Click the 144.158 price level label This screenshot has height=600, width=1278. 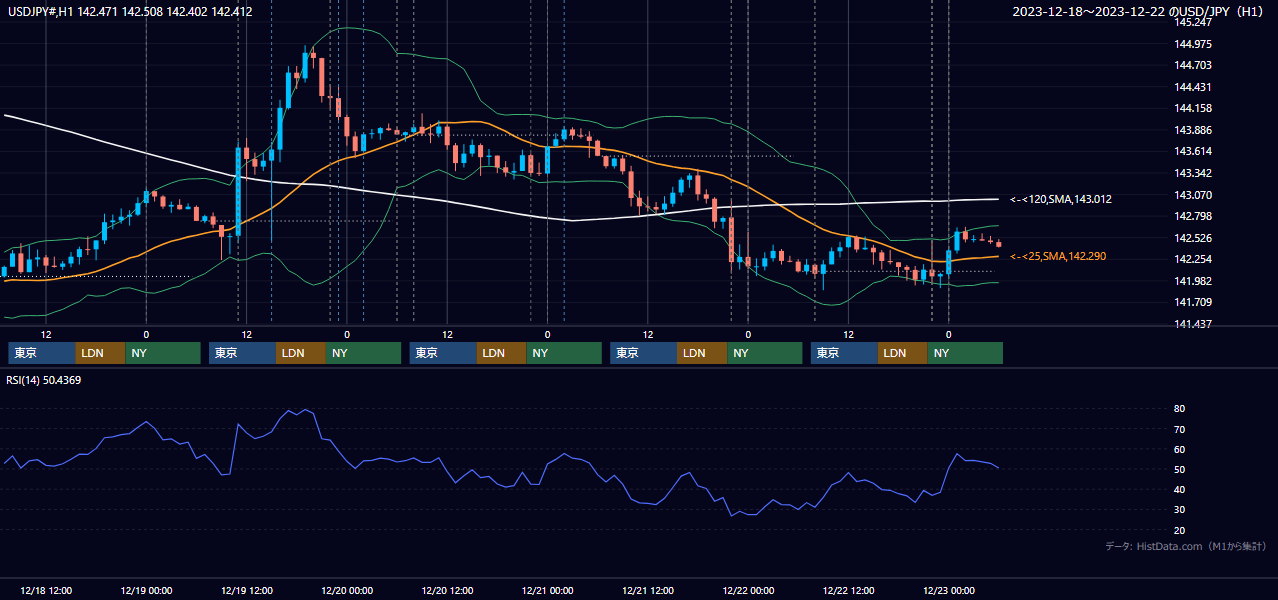pos(1193,108)
